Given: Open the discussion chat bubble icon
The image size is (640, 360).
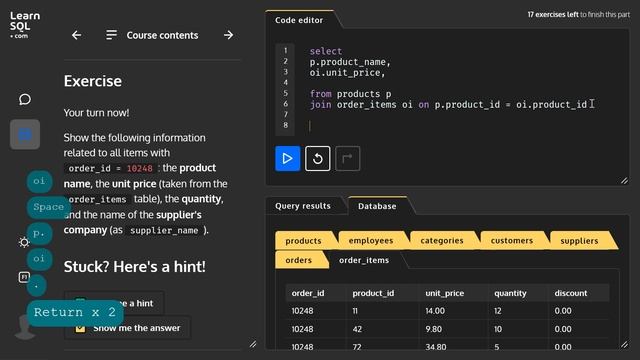Looking at the screenshot, I should pyautogui.click(x=25, y=99).
